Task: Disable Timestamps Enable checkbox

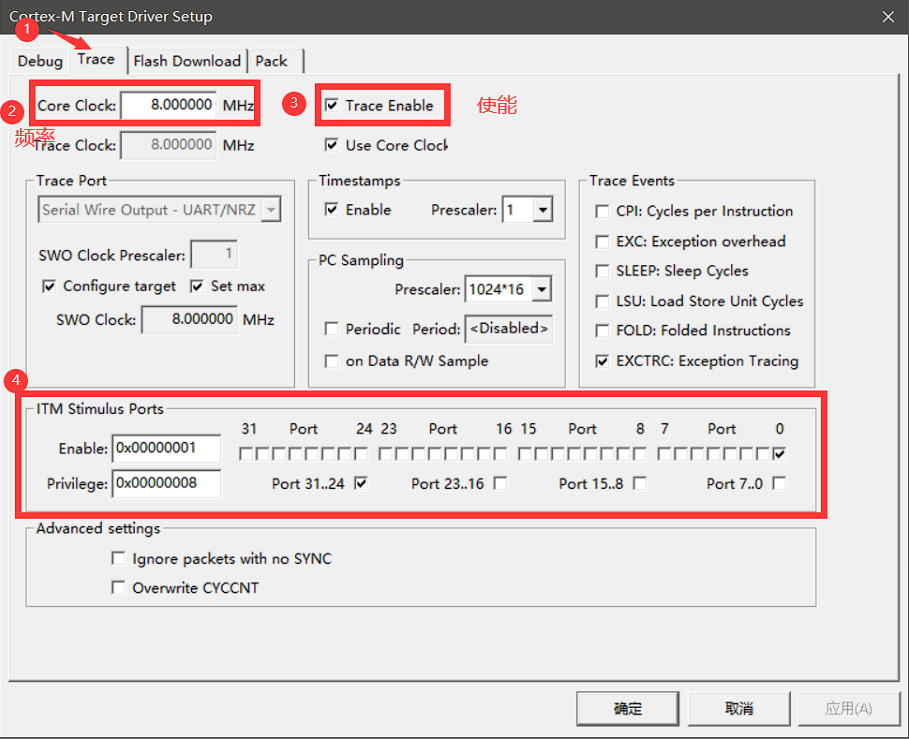Action: click(332, 210)
